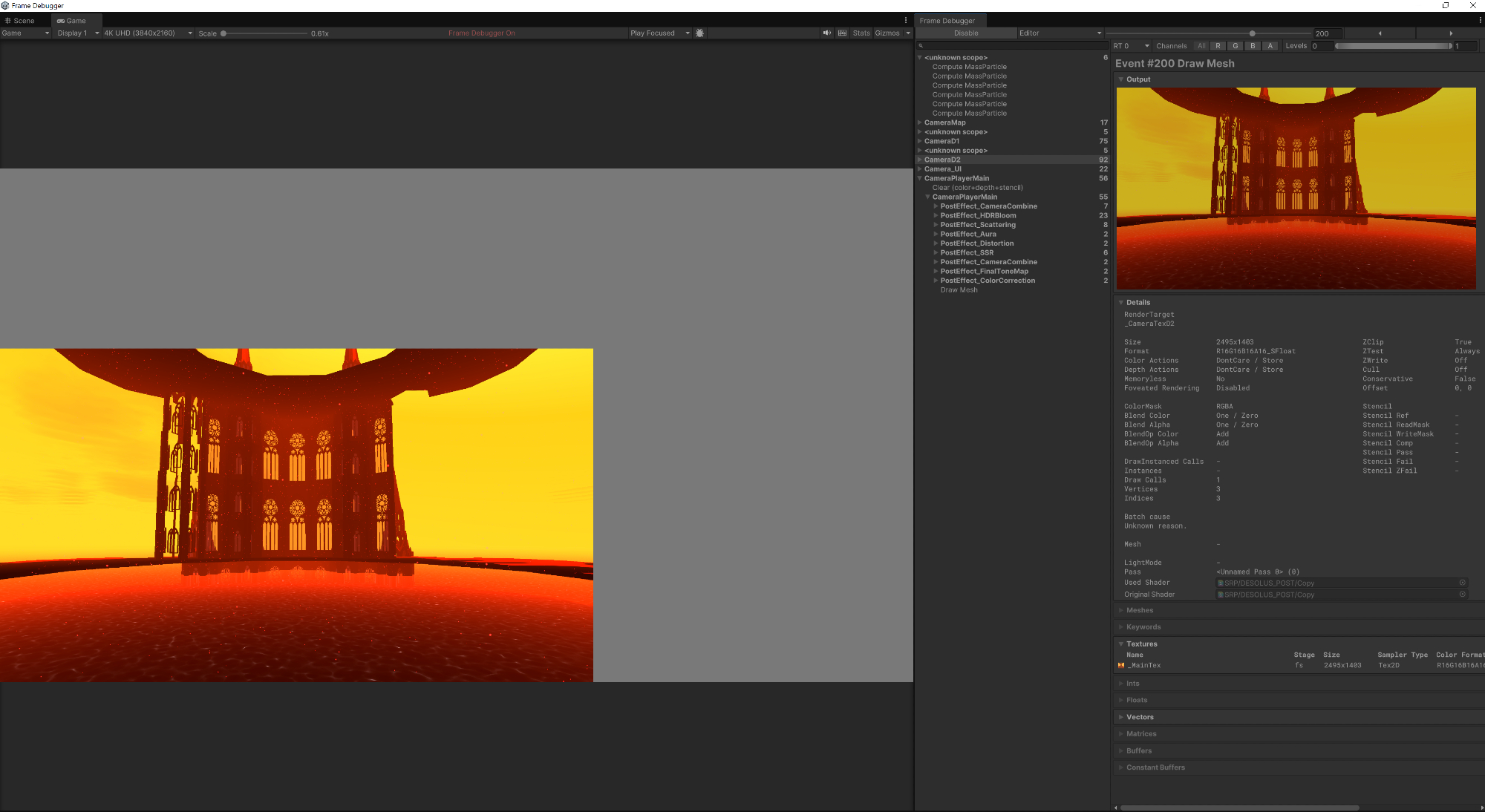Click the Gizmos button

coord(887,33)
